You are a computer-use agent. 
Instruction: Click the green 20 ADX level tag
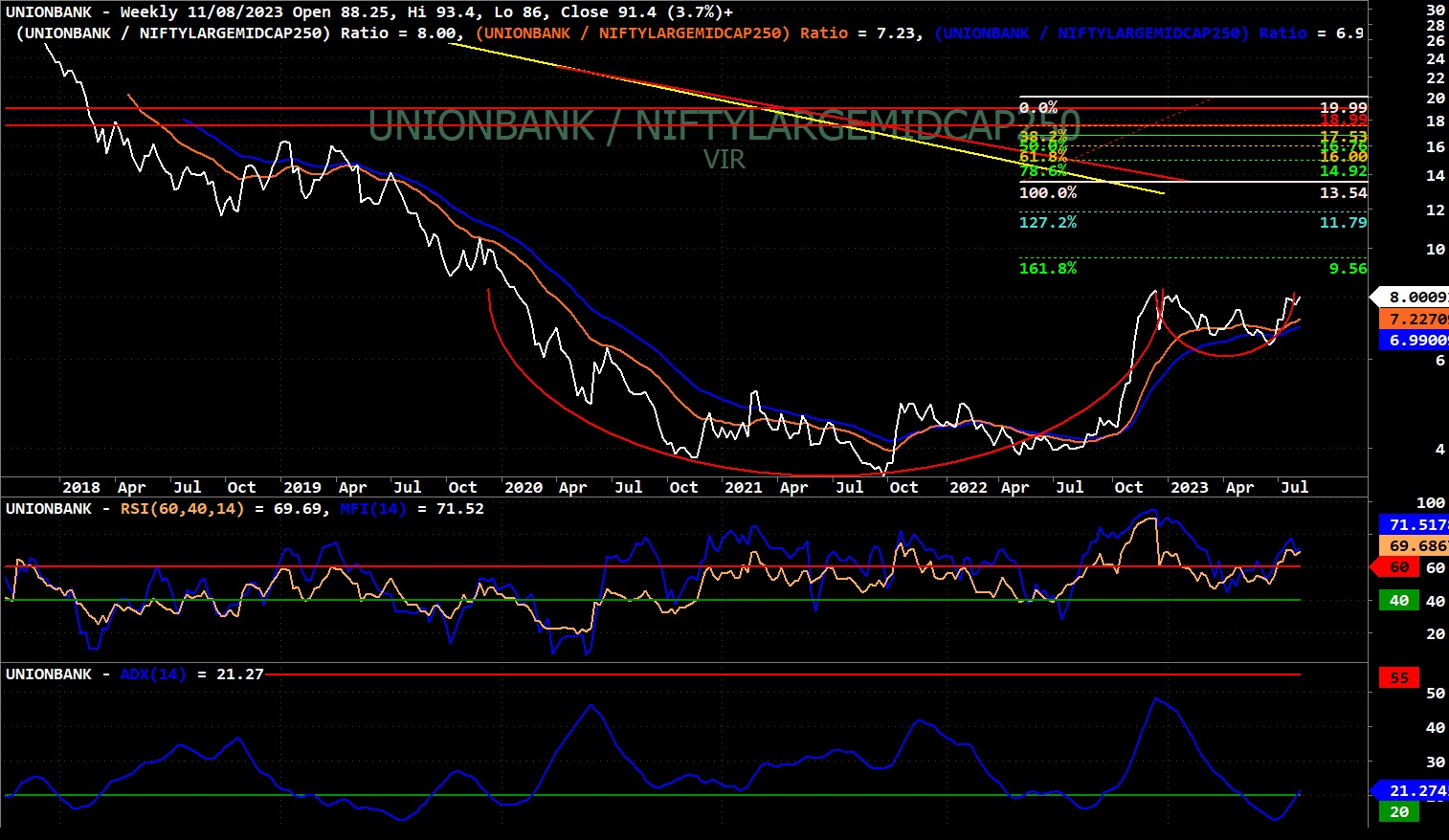(x=1399, y=812)
